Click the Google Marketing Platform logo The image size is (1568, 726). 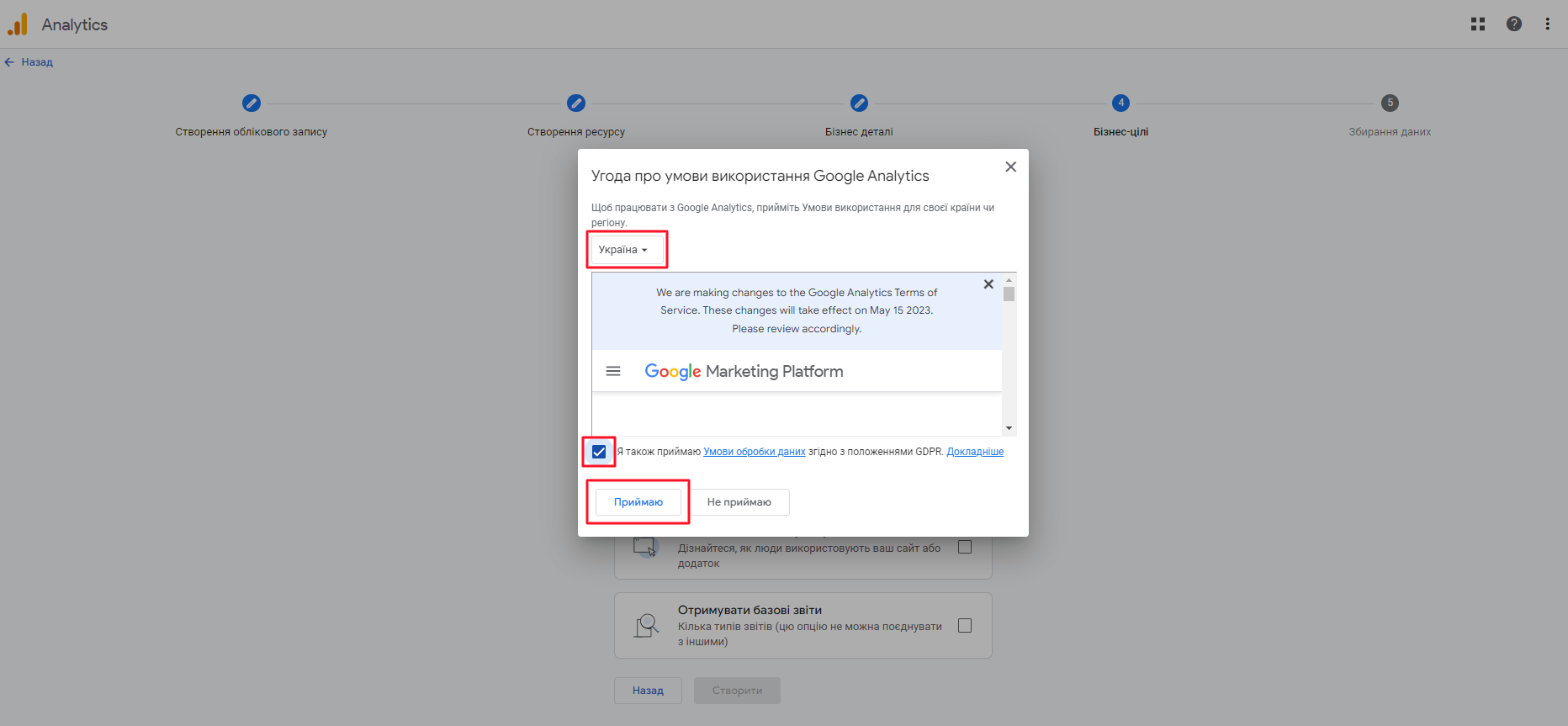744,371
